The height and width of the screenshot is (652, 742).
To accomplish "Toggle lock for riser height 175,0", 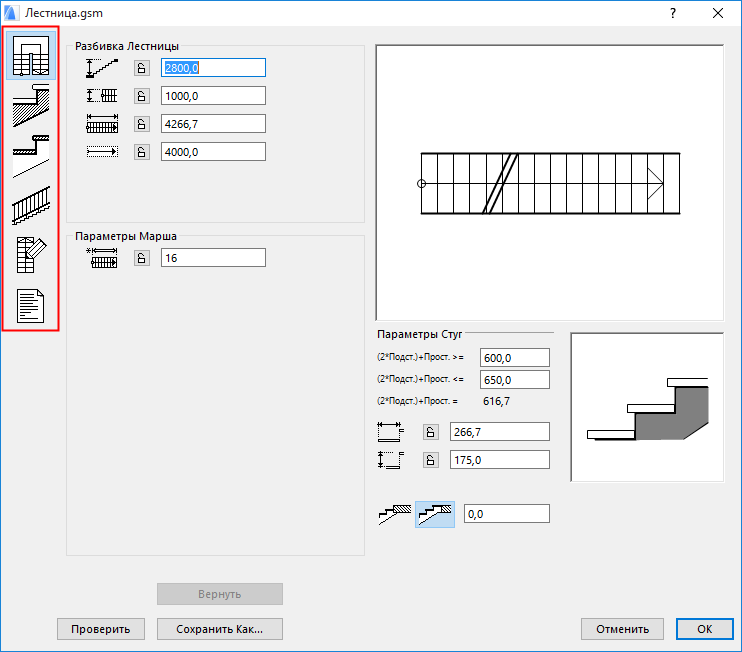I will point(431,460).
